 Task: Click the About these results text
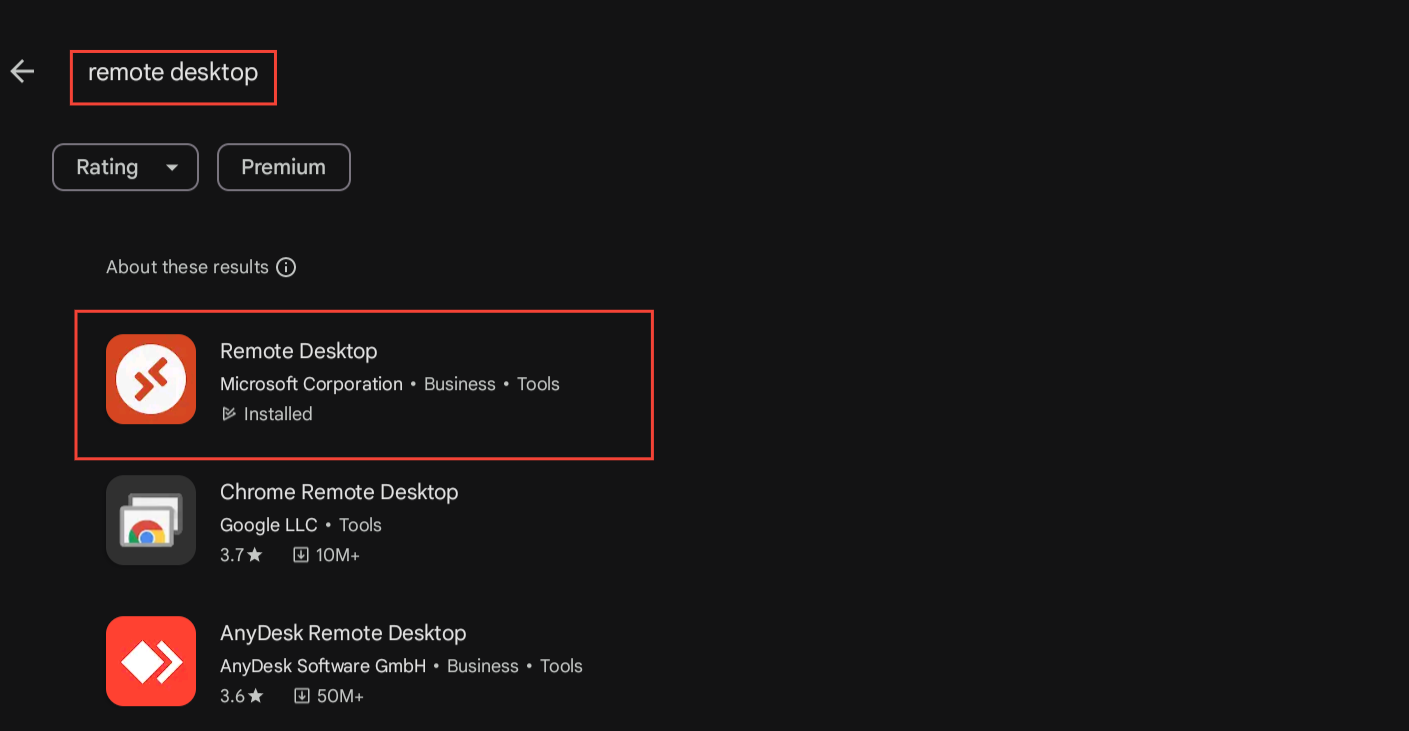click(187, 267)
